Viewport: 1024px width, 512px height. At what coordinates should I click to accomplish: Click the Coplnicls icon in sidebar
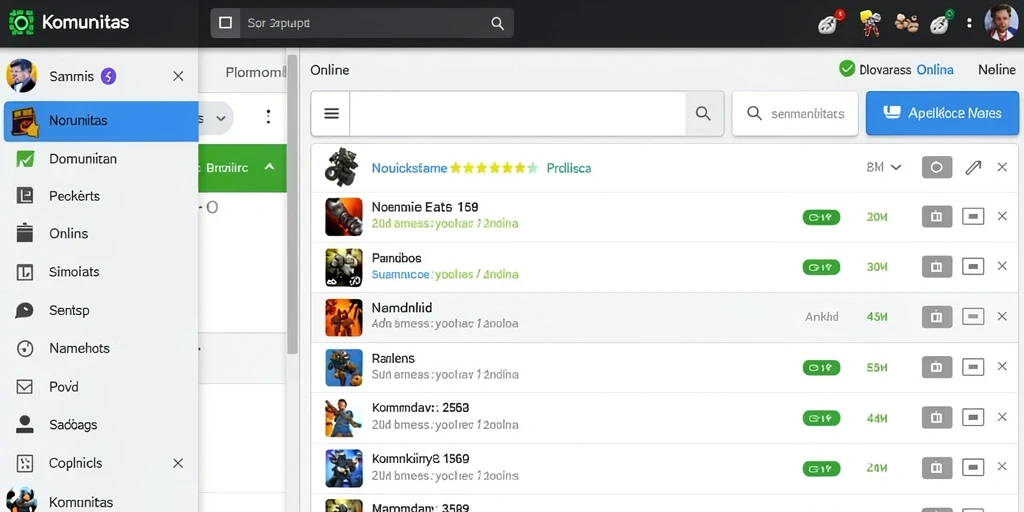click(x=25, y=463)
